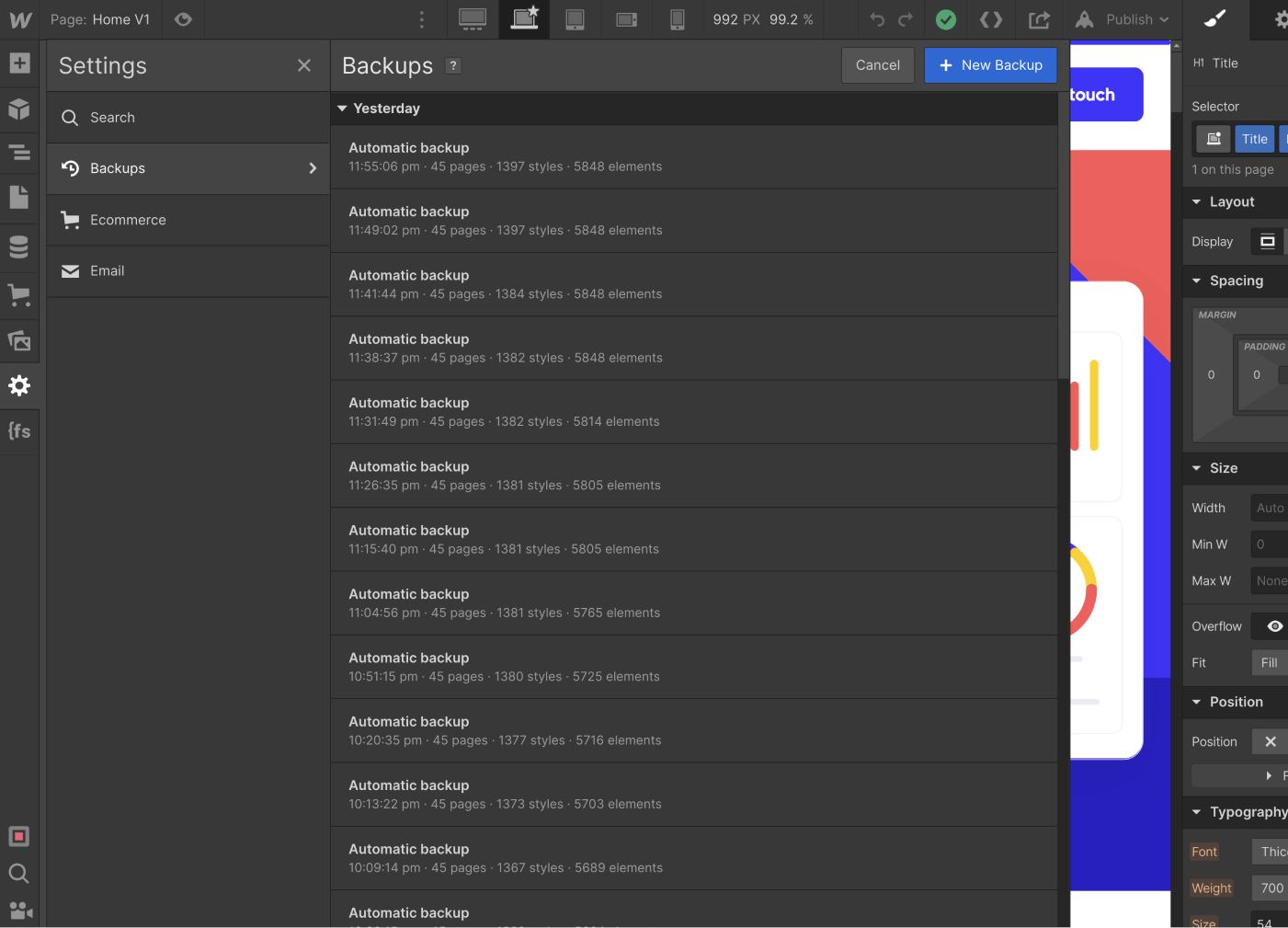
Task: Adjust the margin value in the Spacing control
Action: coord(1211,375)
